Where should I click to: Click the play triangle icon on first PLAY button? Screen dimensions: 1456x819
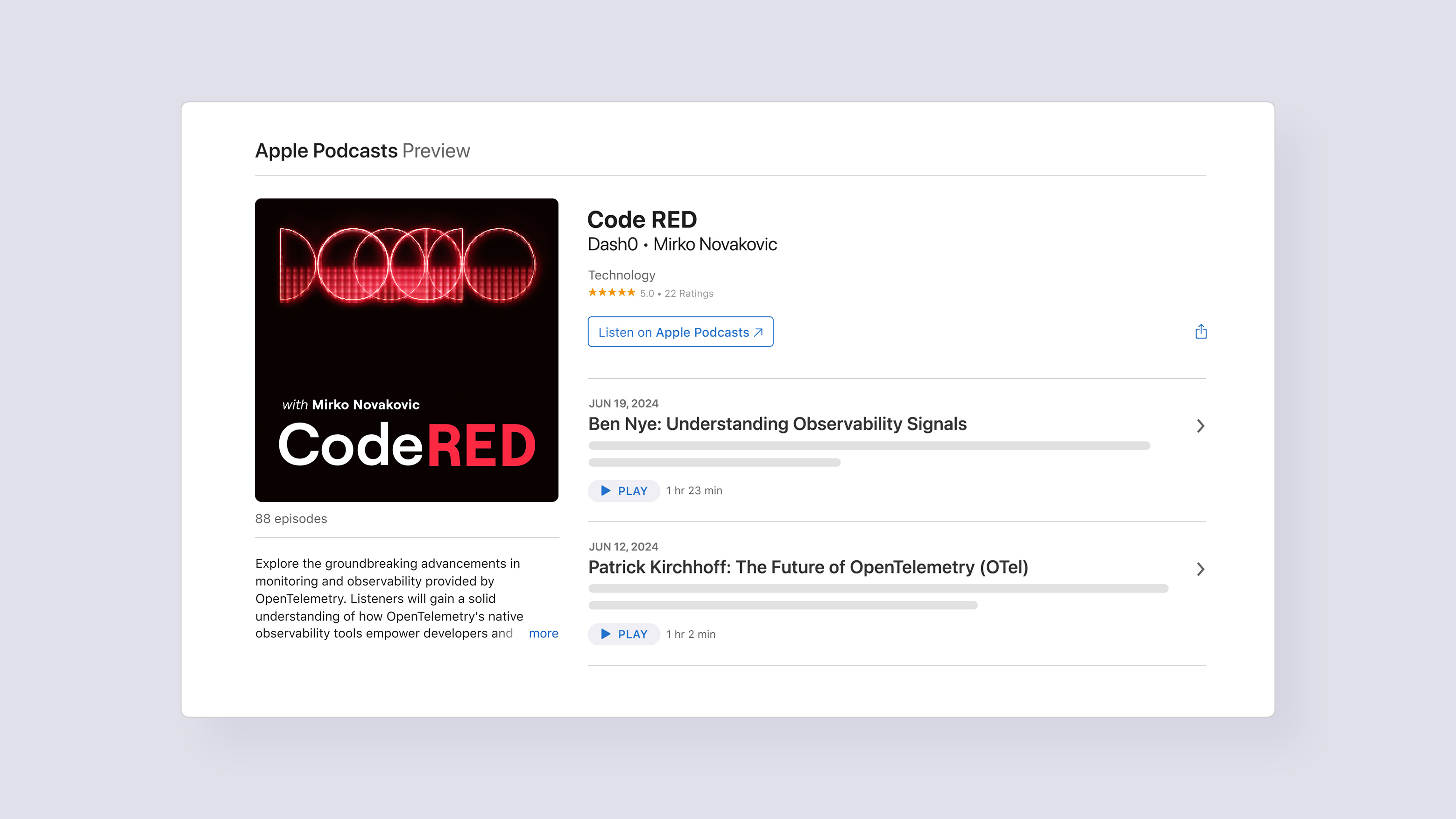(605, 491)
